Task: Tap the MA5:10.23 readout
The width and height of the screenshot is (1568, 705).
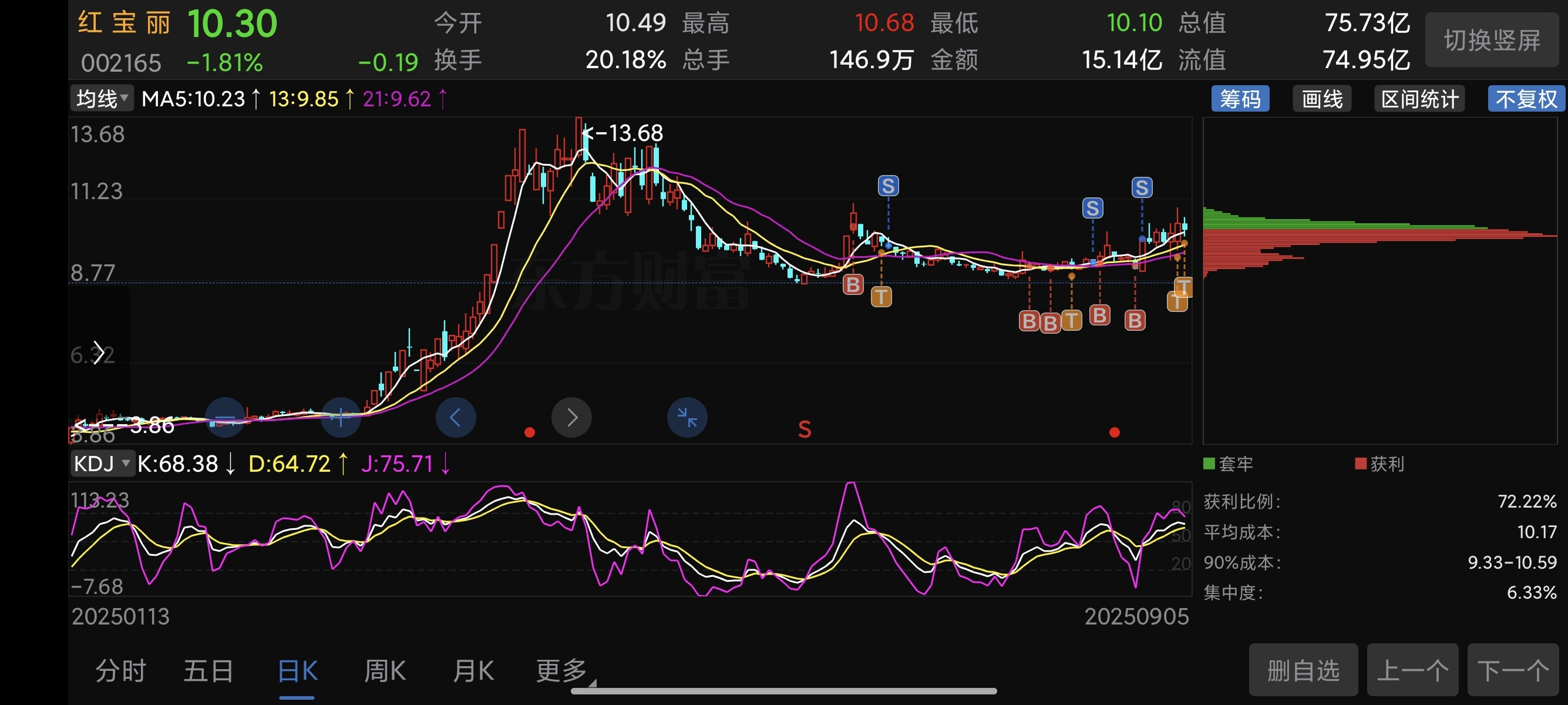Action: click(193, 99)
